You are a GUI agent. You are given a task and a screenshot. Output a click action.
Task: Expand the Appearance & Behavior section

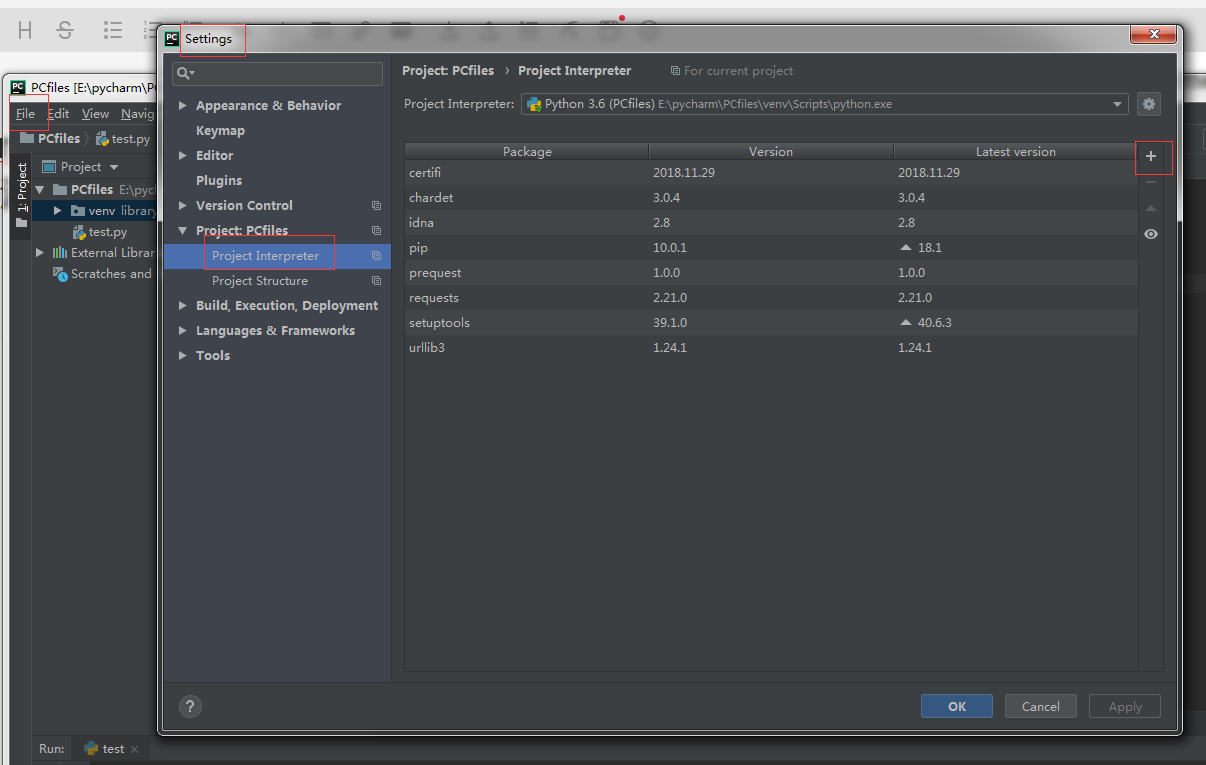tap(183, 105)
